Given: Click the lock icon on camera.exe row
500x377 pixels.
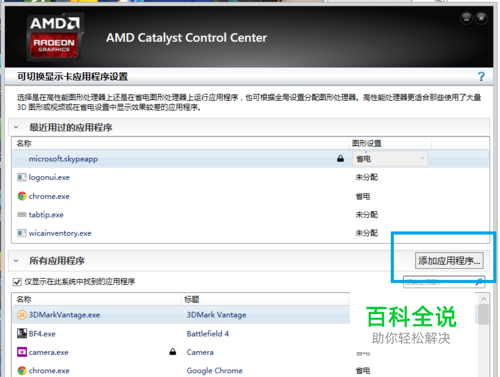Looking at the screenshot, I should pyautogui.click(x=173, y=352).
